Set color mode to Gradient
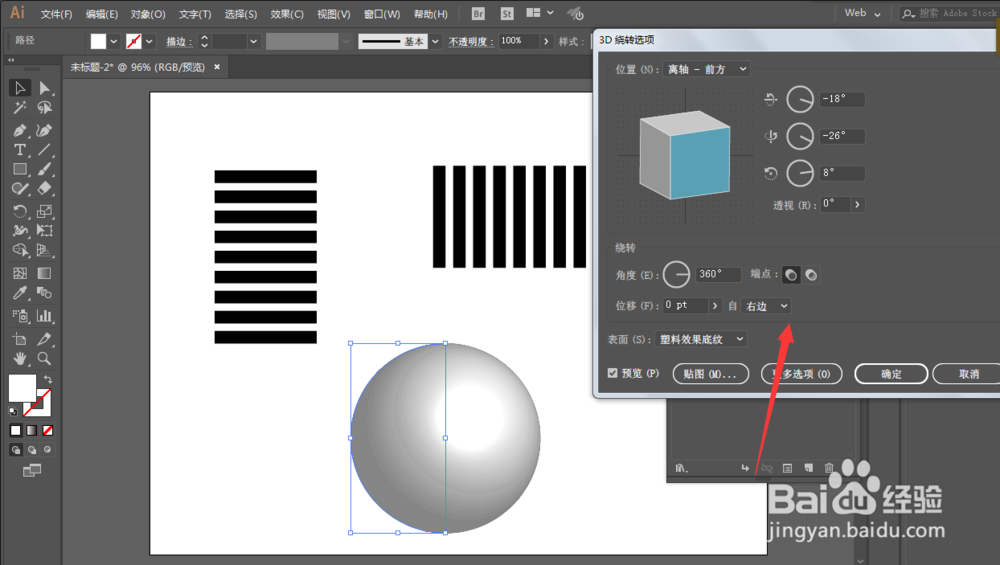The width and height of the screenshot is (1000, 565). click(x=31, y=430)
